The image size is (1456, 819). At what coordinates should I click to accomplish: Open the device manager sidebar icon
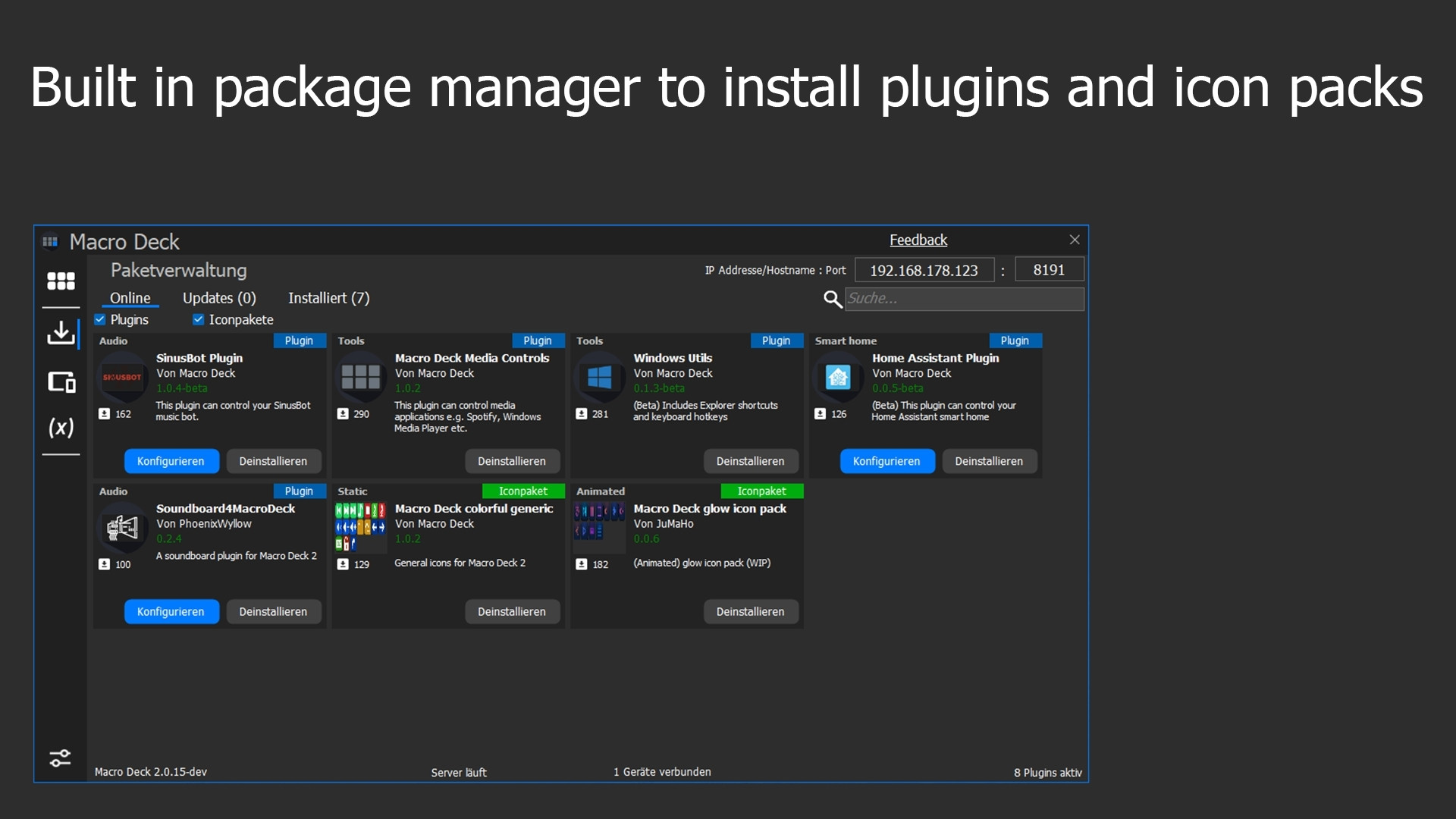coord(61,381)
